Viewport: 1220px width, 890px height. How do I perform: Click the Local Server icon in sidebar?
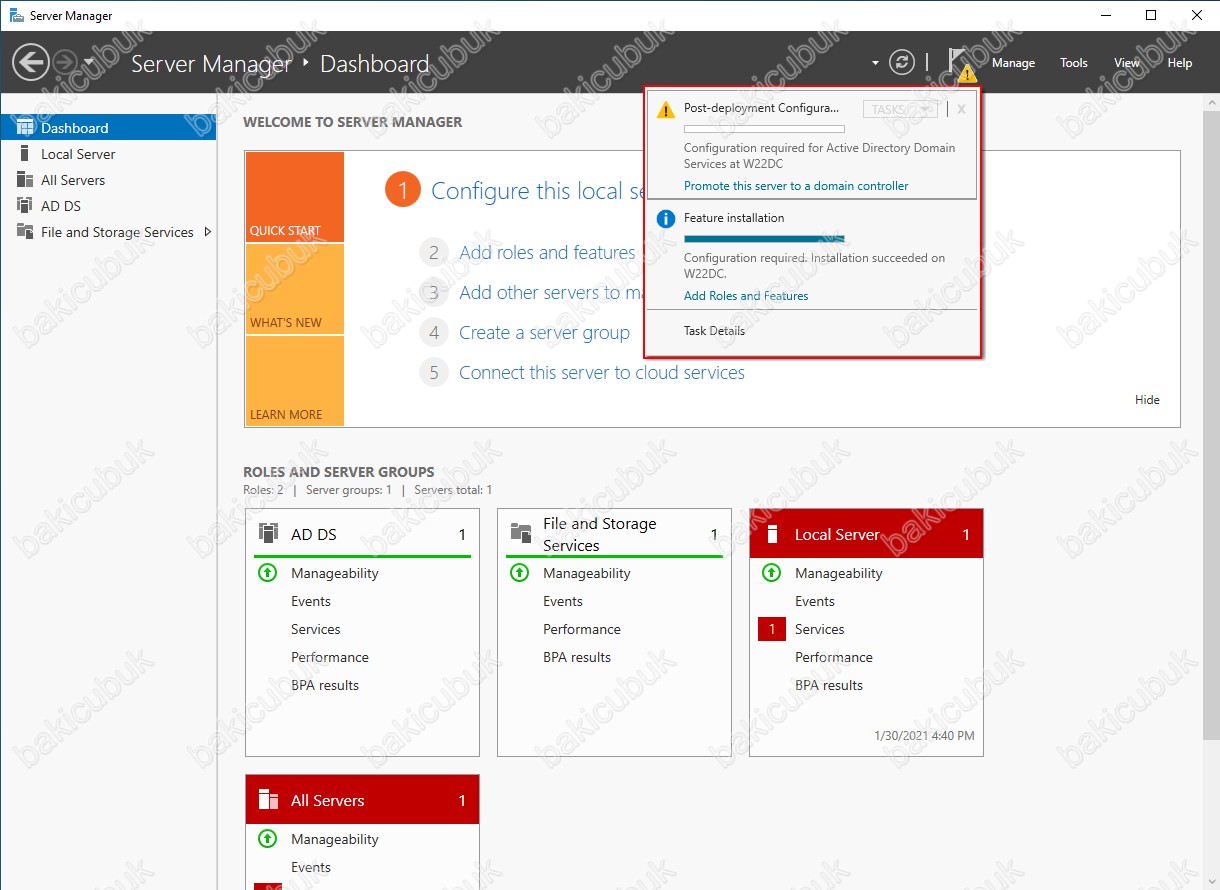(x=25, y=154)
